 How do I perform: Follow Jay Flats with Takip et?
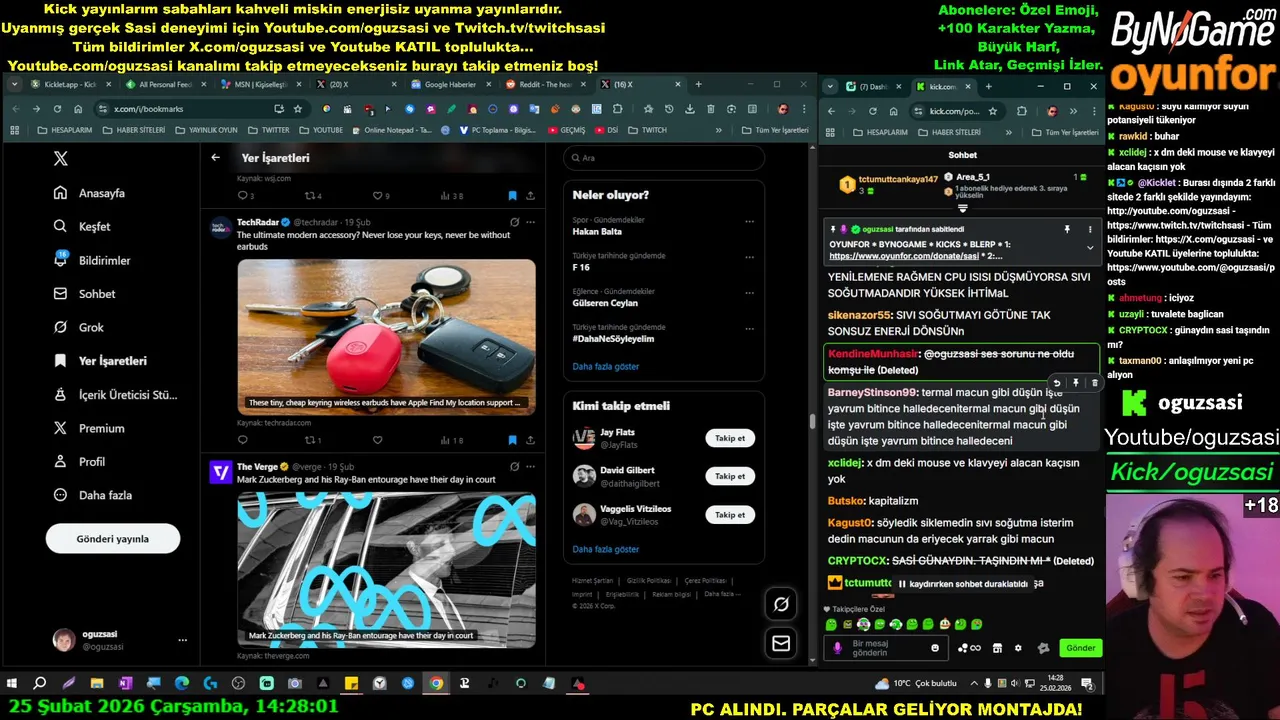730,438
